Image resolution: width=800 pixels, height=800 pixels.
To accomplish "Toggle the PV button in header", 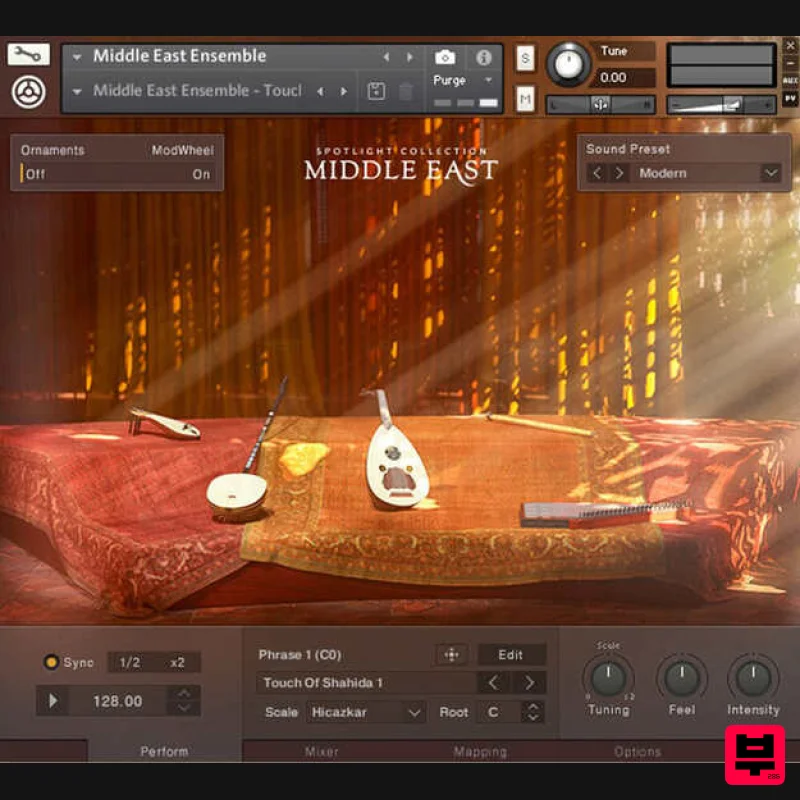I will click(x=790, y=98).
